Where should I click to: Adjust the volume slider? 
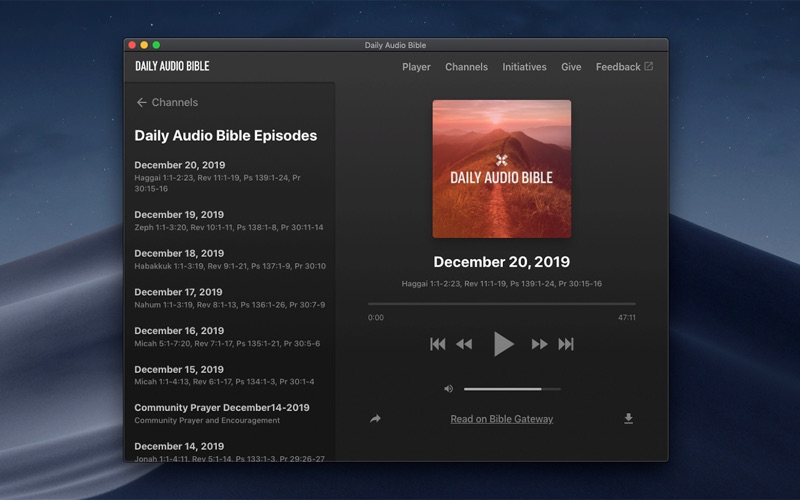[x=512, y=389]
